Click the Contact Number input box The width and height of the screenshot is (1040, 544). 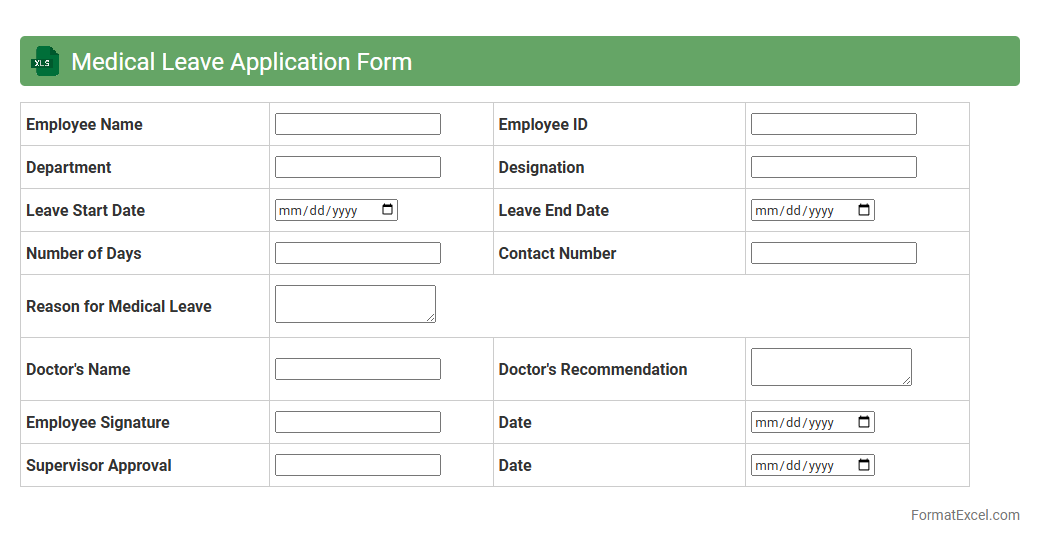pyautogui.click(x=833, y=253)
